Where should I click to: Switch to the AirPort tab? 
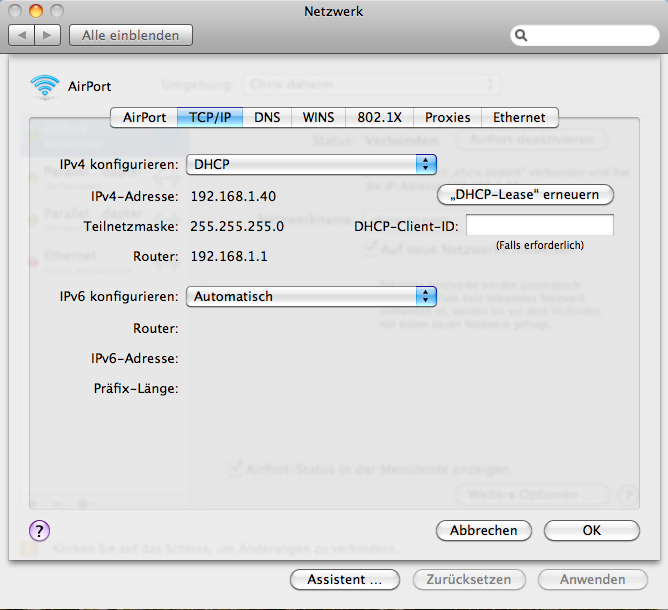pyautogui.click(x=144, y=118)
